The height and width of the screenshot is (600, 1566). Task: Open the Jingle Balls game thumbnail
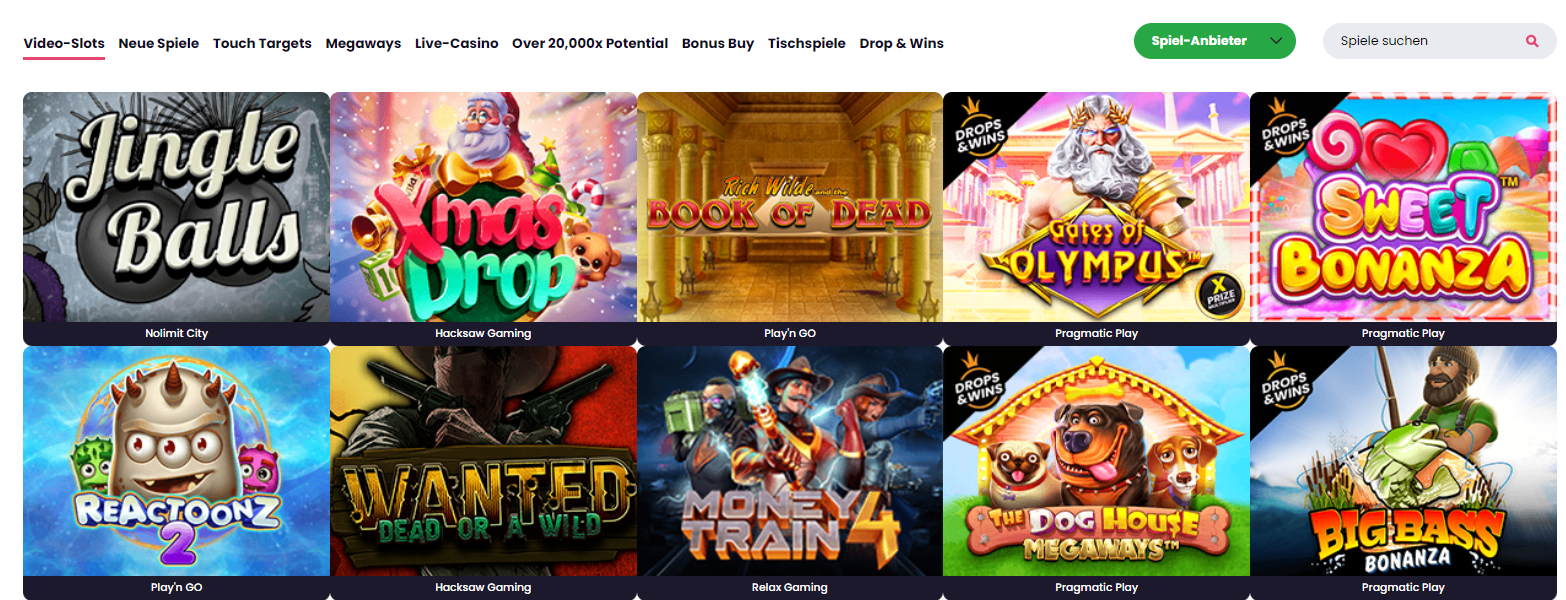(x=176, y=207)
